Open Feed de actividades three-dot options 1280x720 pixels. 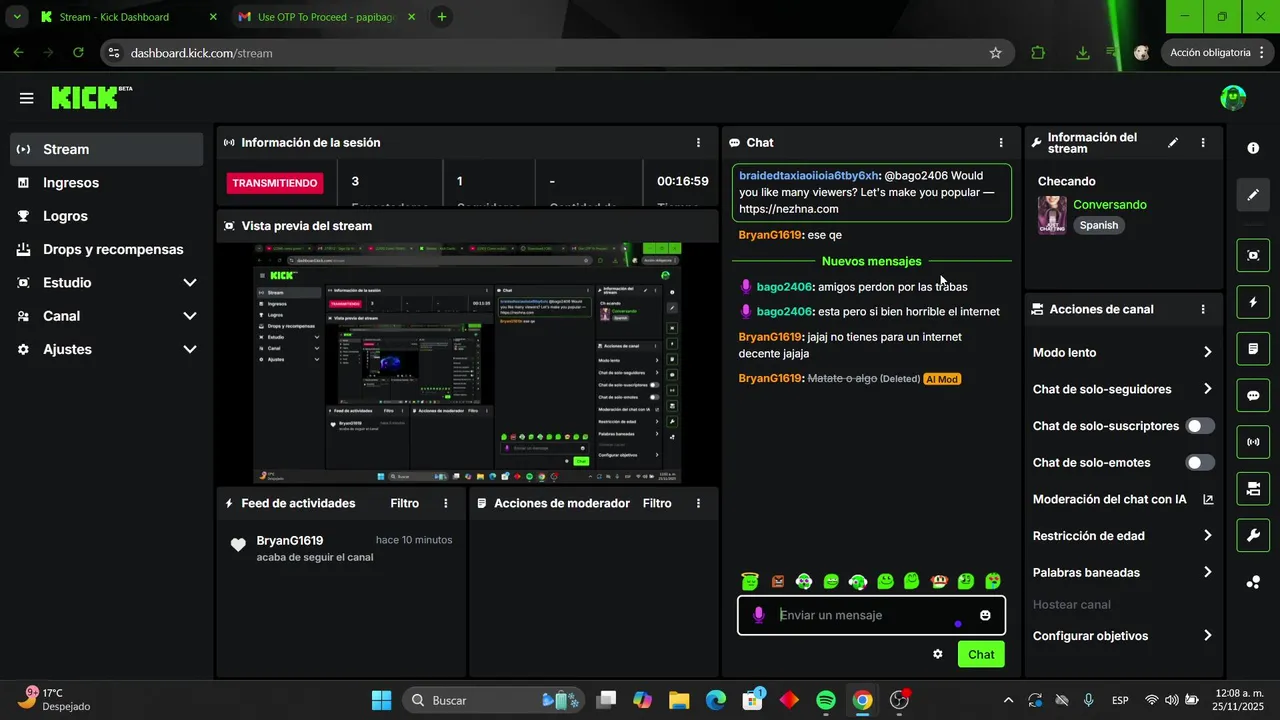tap(446, 504)
